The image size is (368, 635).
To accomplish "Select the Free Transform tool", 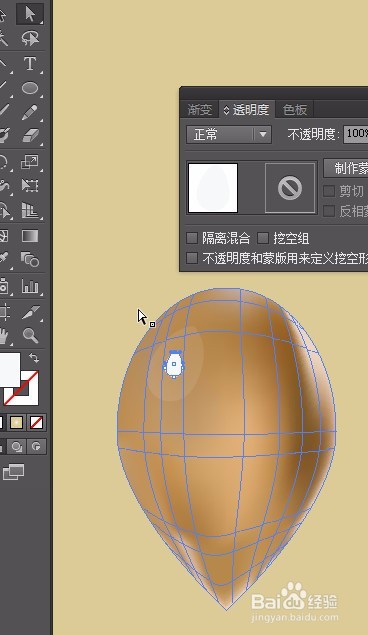I will 30,185.
